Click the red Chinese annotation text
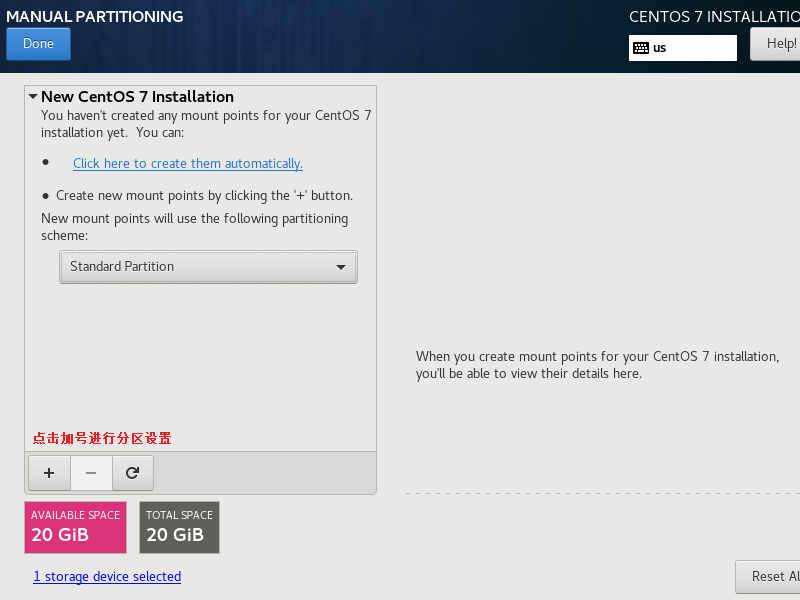The width and height of the screenshot is (800, 600). point(102,438)
